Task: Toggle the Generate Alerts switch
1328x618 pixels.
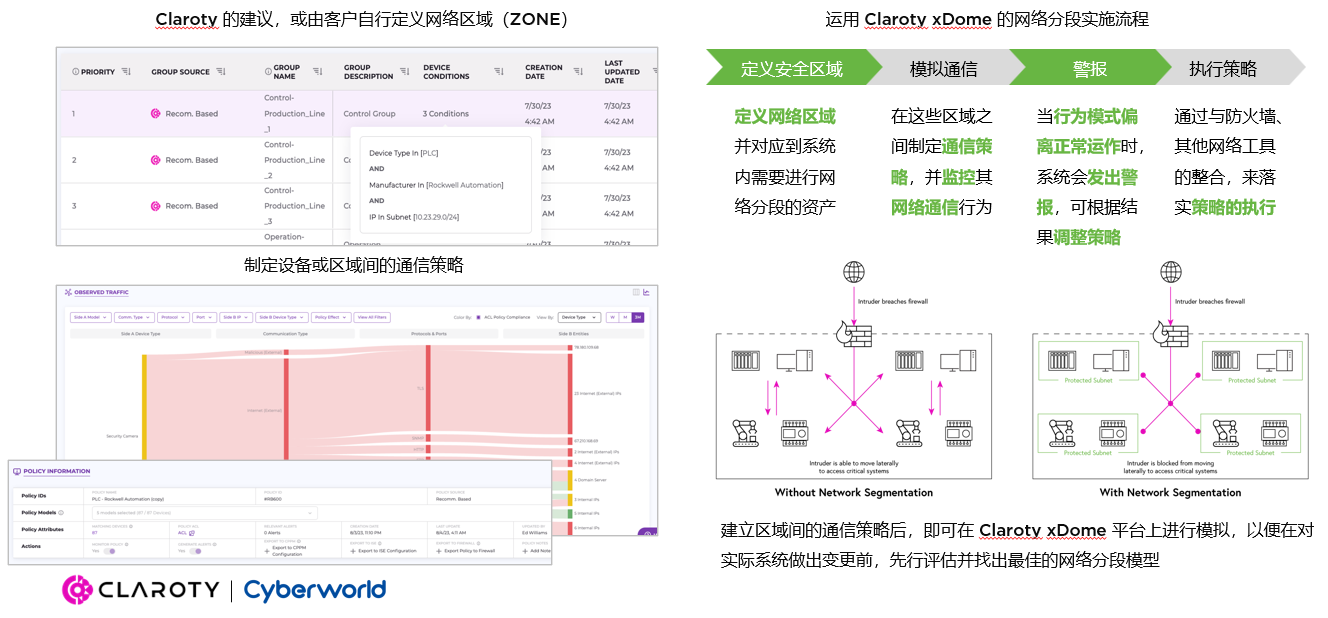Action: 195,551
